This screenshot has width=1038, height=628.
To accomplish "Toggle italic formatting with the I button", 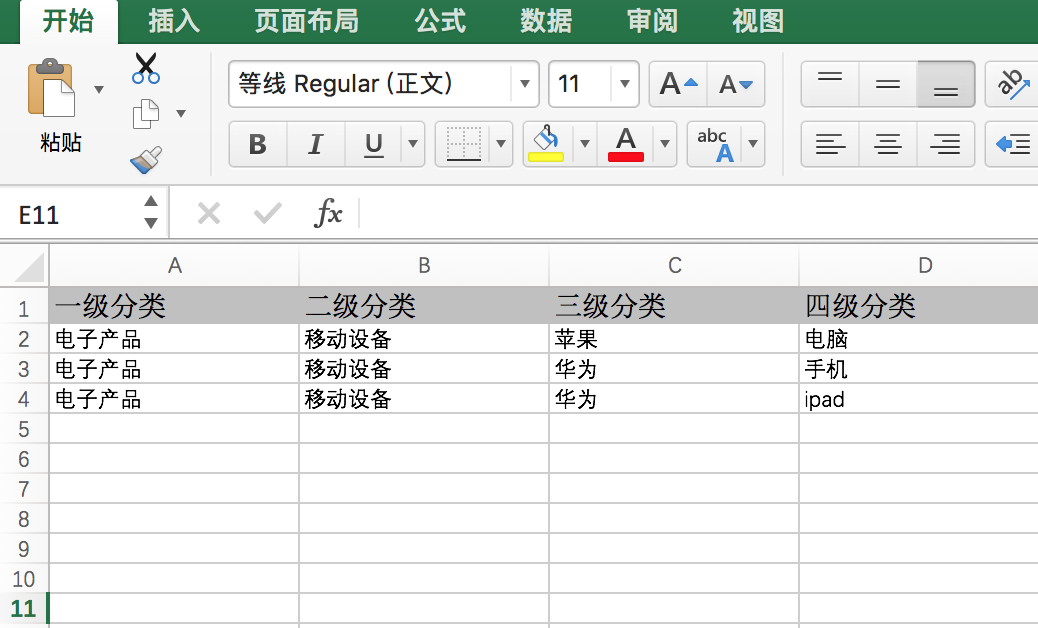I will tap(315, 143).
